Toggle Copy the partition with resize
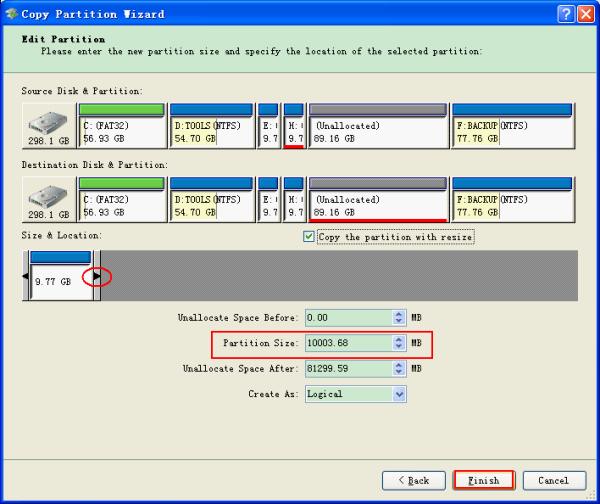The width and height of the screenshot is (600, 504). click(309, 237)
